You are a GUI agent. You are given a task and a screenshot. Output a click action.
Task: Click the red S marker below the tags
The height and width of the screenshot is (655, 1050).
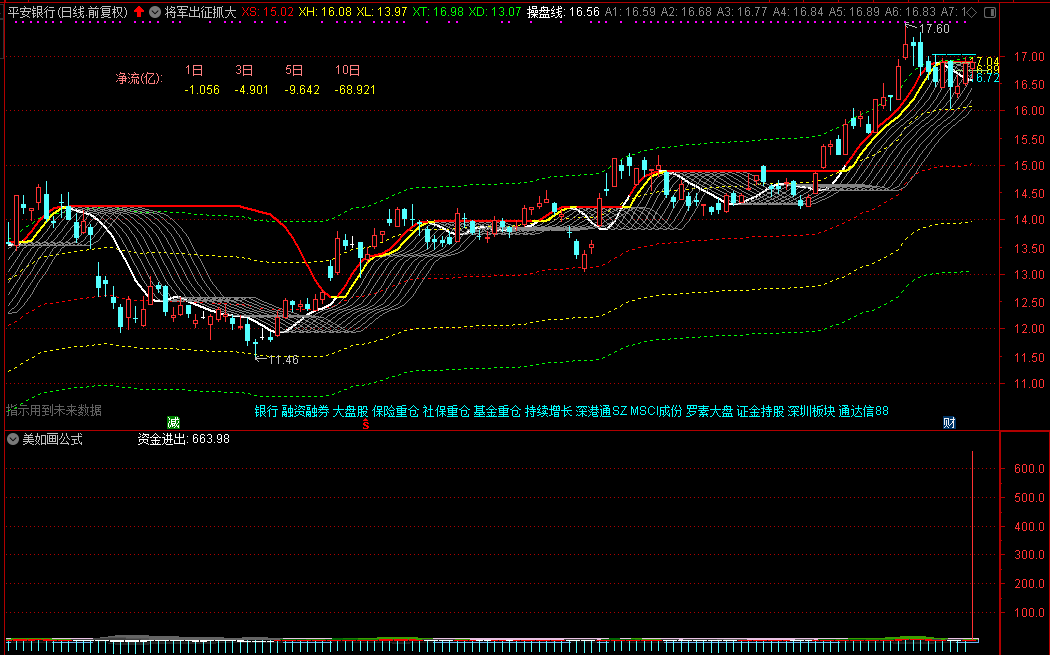366,424
